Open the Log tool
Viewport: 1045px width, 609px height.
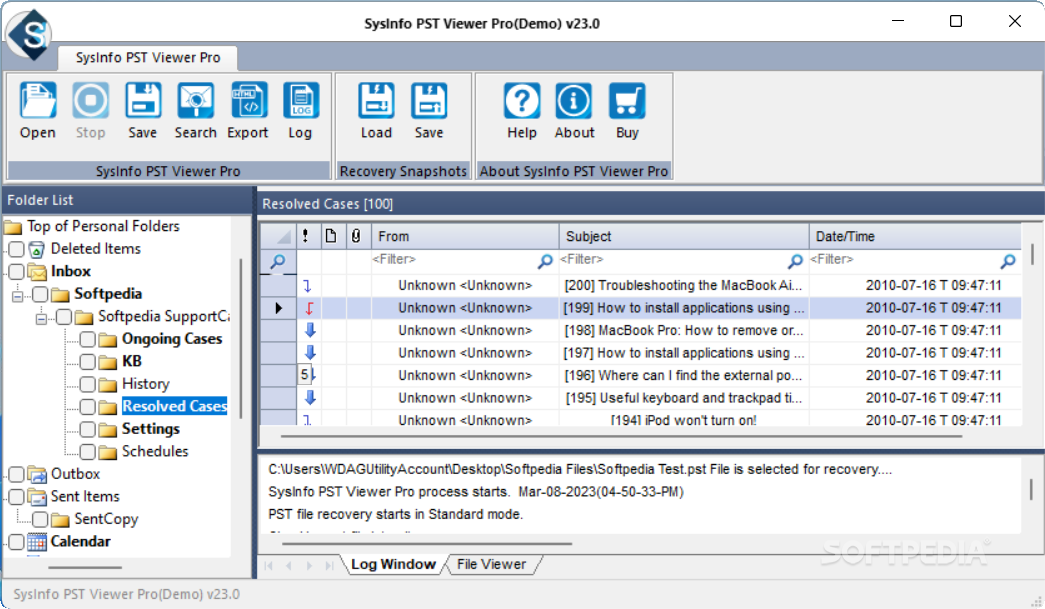tap(301, 101)
